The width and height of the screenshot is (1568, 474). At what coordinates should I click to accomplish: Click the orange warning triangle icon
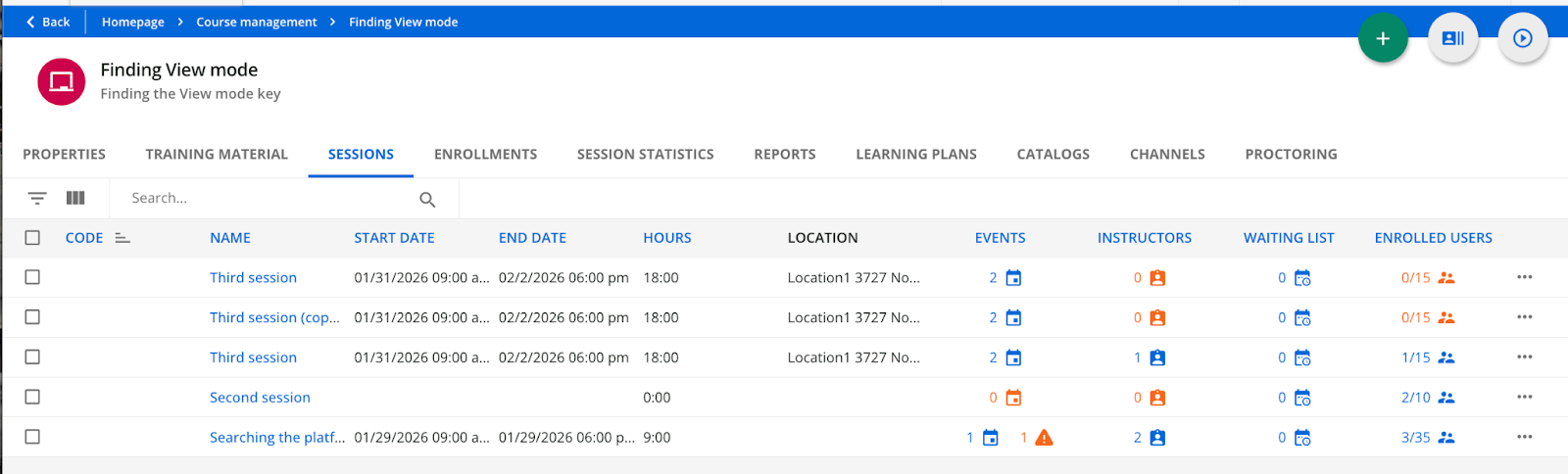pos(1044,438)
